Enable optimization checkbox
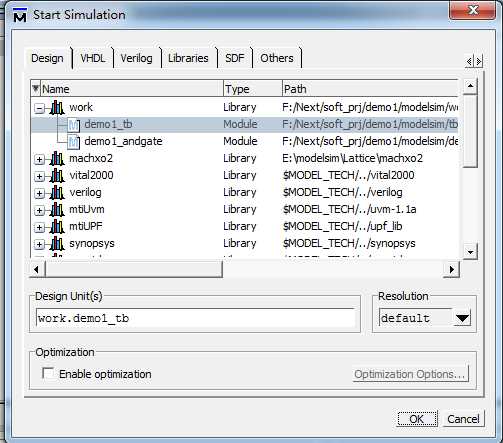 (x=48, y=373)
